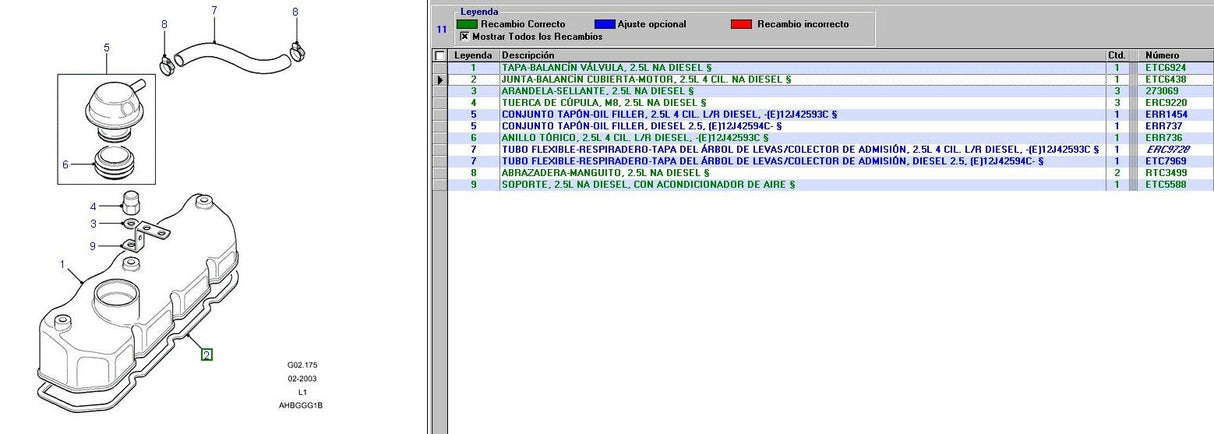Uncheck Mostrar Todos los Recambios checkbox
The width and height of the screenshot is (1214, 434).
coord(464,36)
